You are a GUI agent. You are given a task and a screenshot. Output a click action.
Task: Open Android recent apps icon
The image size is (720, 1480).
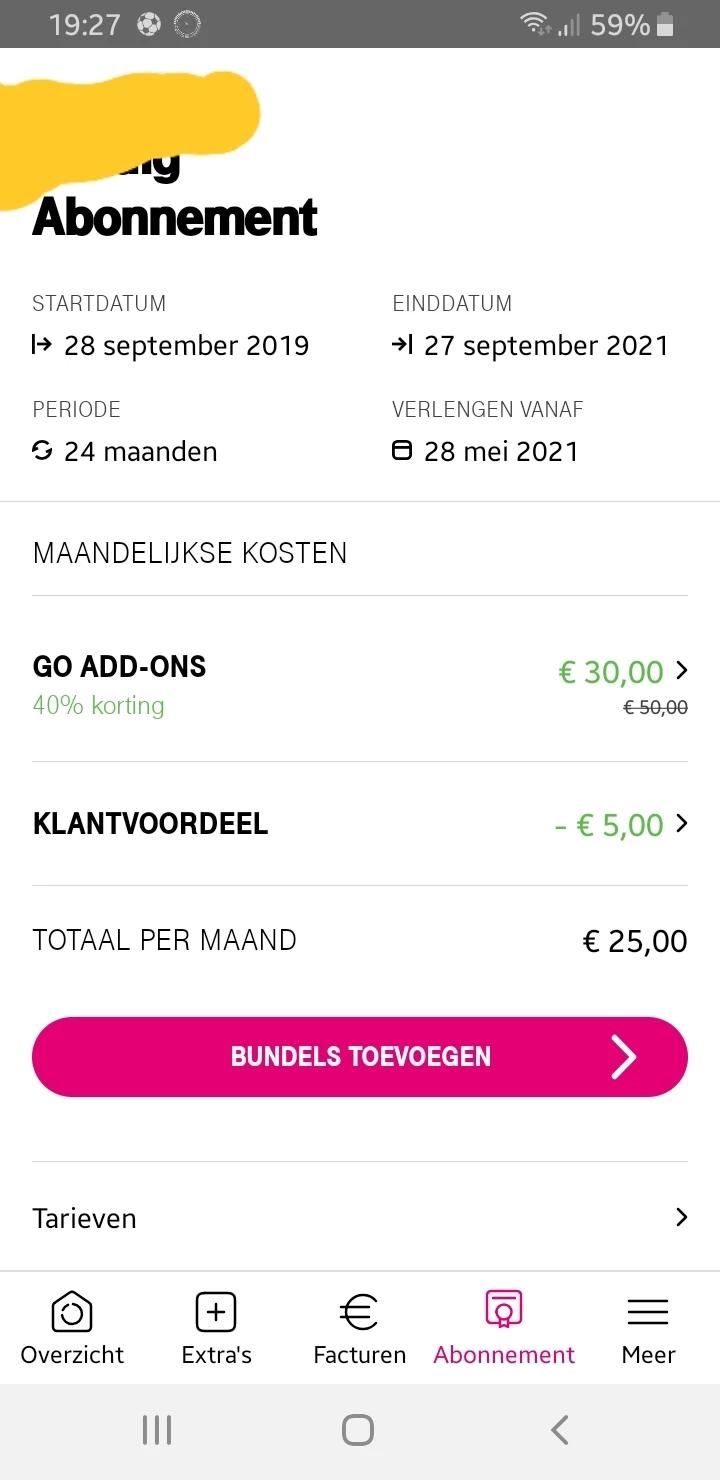coord(157,1430)
